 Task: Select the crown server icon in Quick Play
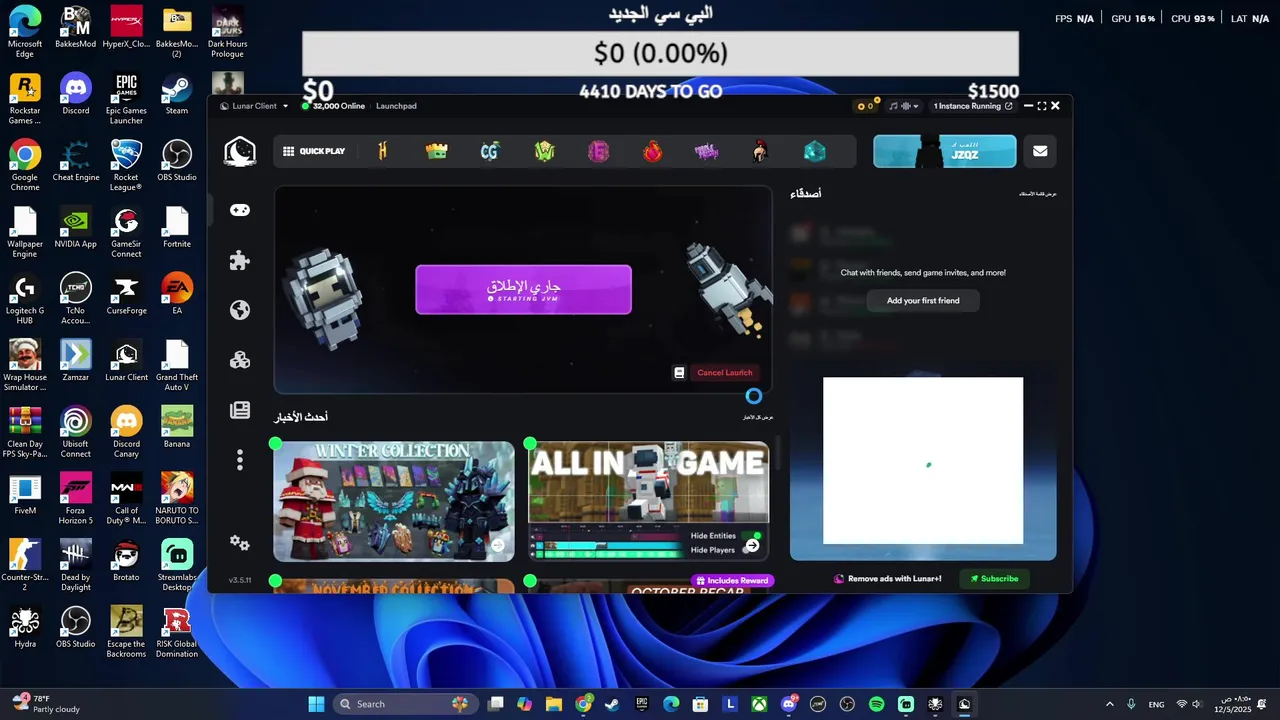coord(436,151)
